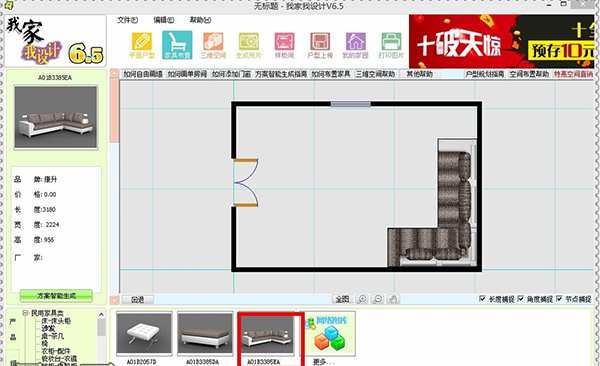Open the 网络图库 online library icon
The width and height of the screenshot is (600, 366).
click(331, 333)
